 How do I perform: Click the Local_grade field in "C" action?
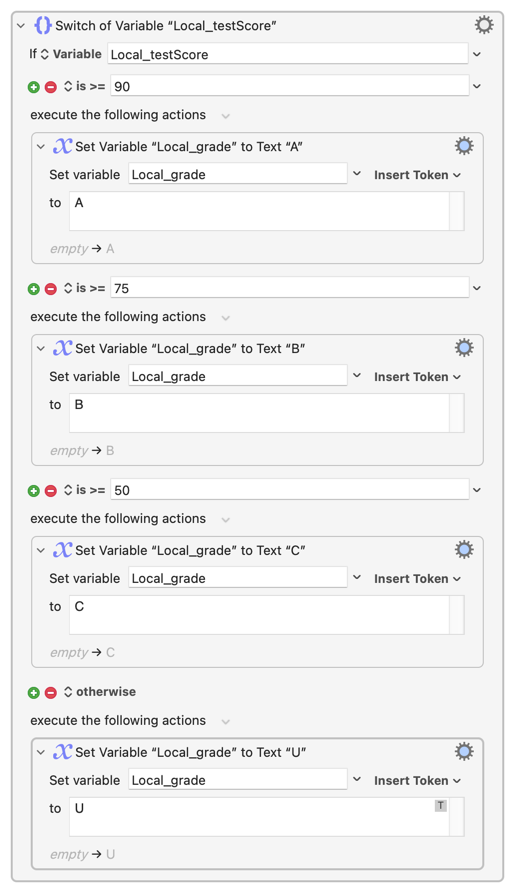pos(238,578)
